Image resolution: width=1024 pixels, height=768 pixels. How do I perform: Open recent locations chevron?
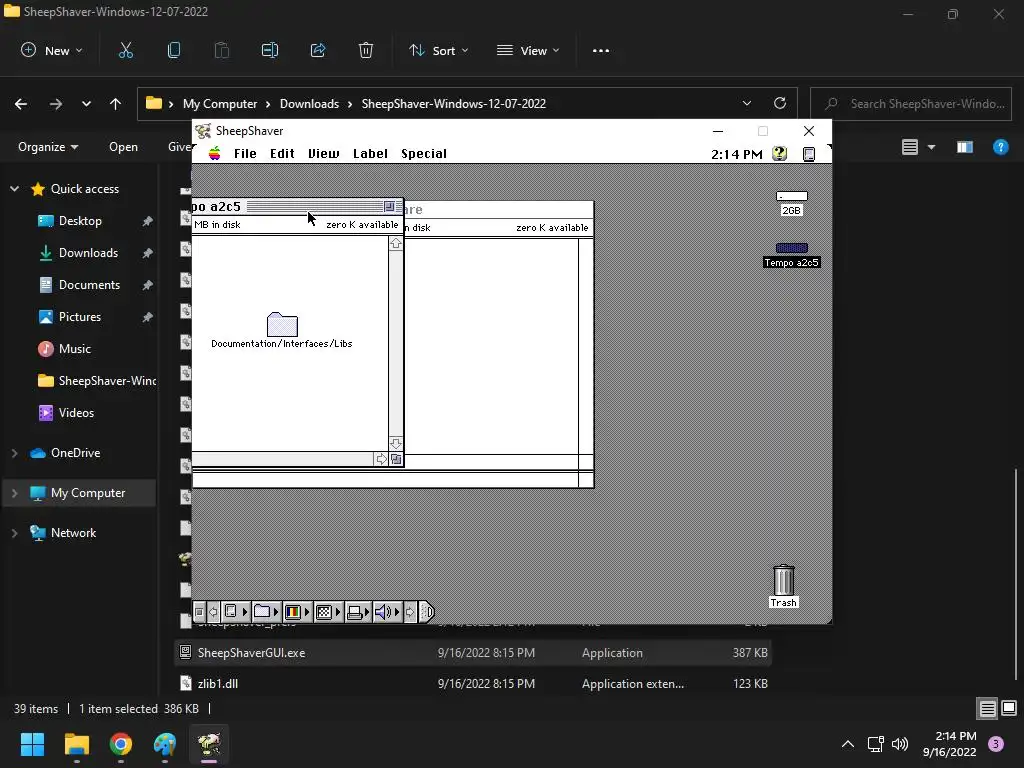point(86,104)
